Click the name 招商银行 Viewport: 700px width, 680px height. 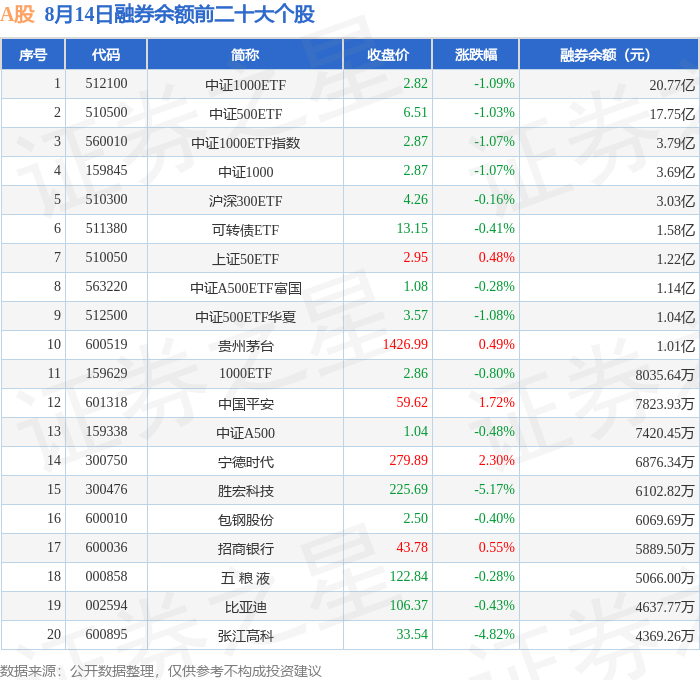[246, 549]
